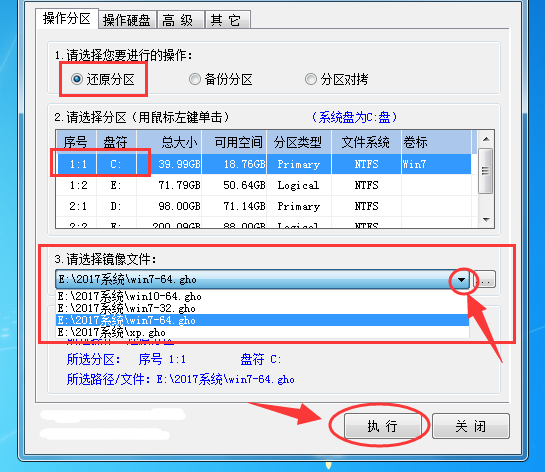This screenshot has width=545, height=472.
Task: Choose E:\2017系统\xp.gho from list
Action: [x=262, y=332]
